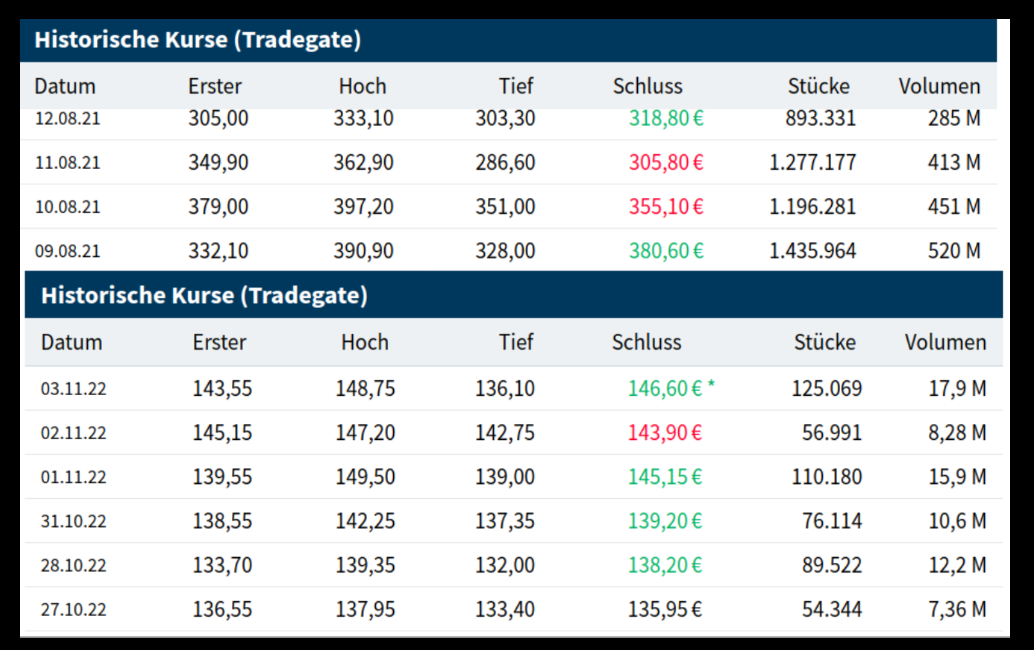The height and width of the screenshot is (650, 1034).
Task: Click the green 318,80 € closing price
Action: (x=666, y=119)
